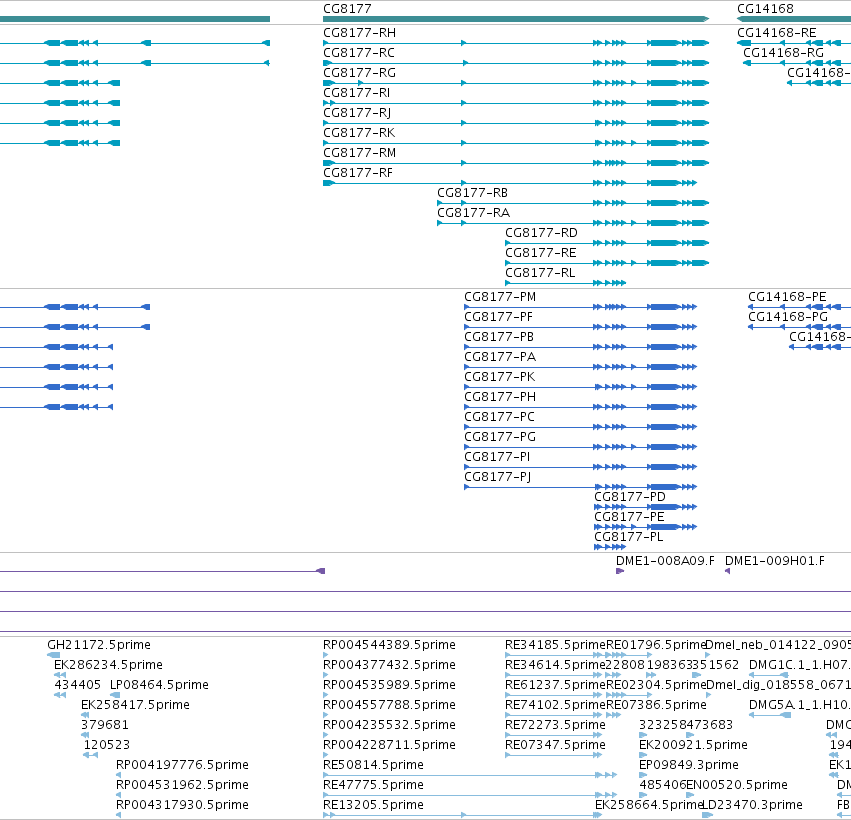The image size is (851, 820).
Task: Select EST LP08464.5prime
Action: (159, 685)
